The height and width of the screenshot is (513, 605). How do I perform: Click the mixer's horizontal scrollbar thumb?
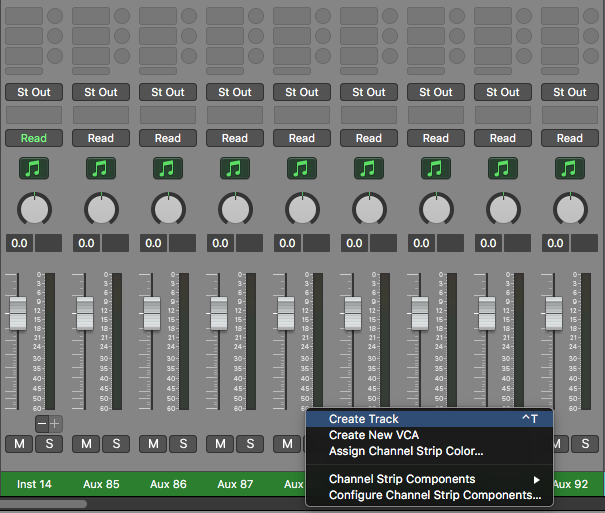click(x=43, y=504)
